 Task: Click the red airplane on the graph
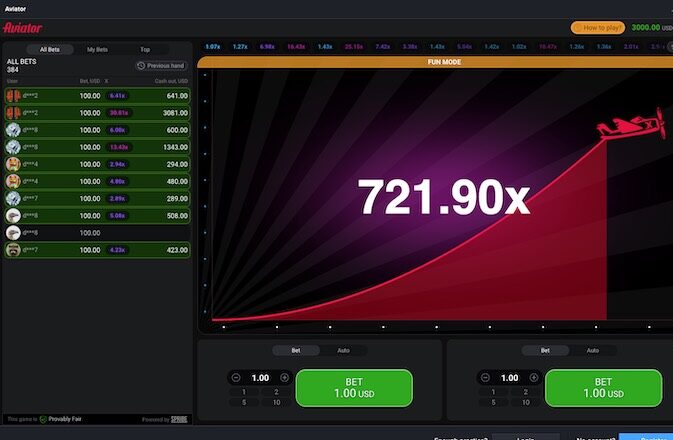click(632, 124)
